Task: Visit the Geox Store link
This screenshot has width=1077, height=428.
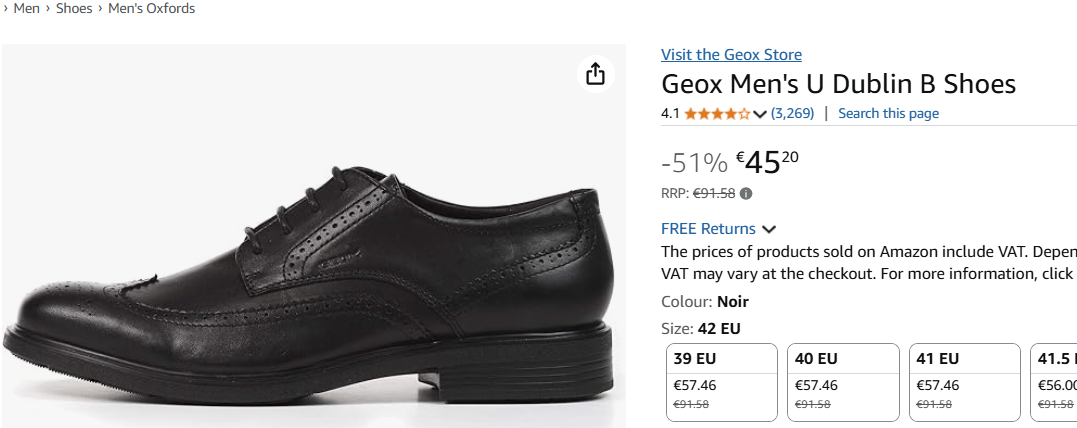Action: (731, 55)
